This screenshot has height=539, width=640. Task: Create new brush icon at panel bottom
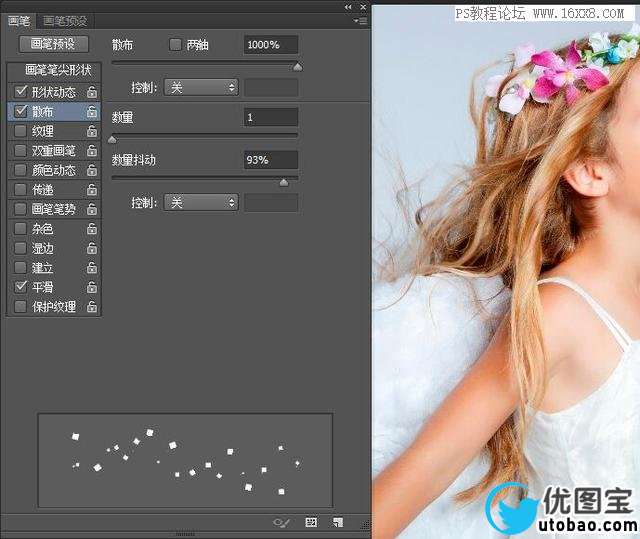338,522
